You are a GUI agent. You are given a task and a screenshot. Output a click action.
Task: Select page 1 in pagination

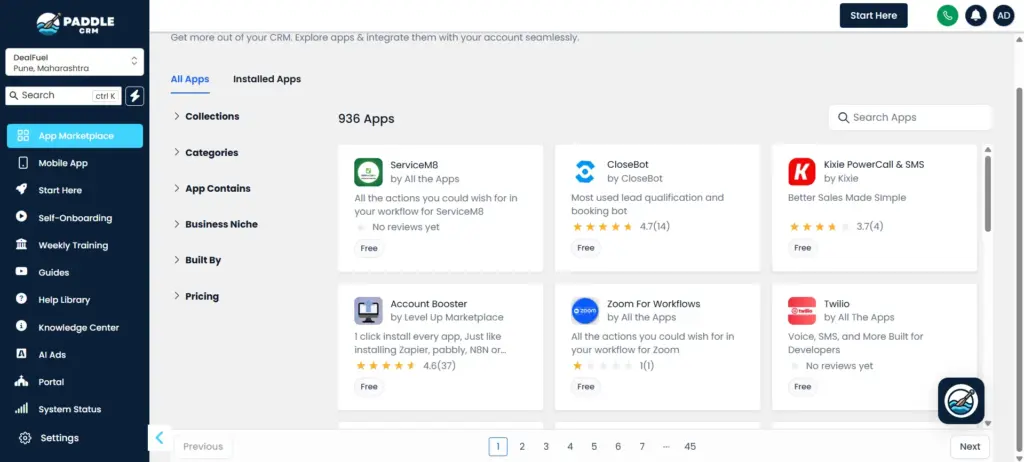pyautogui.click(x=498, y=446)
